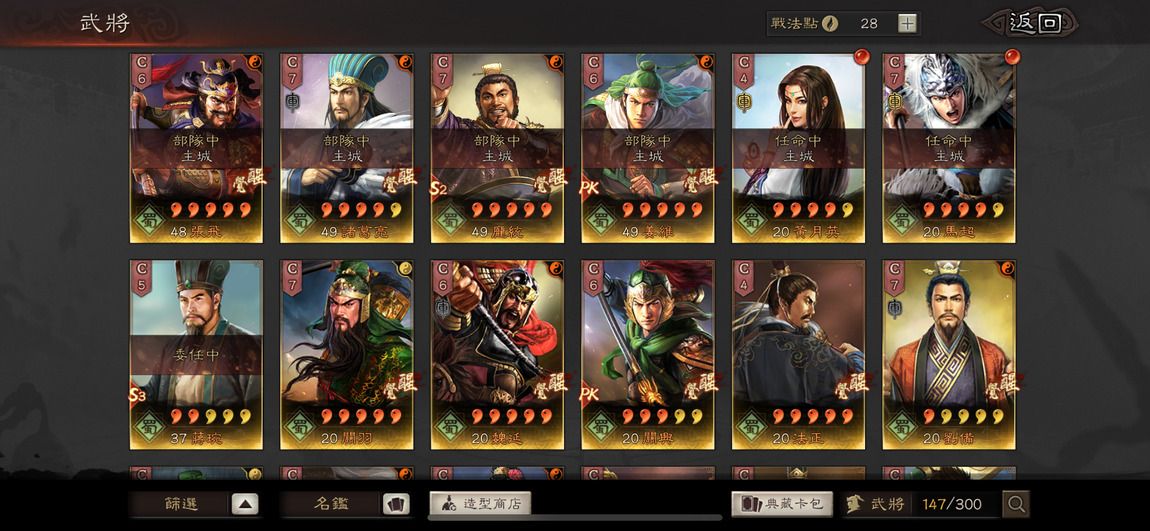Open the 名鑑 catalog
The height and width of the screenshot is (531, 1150).
(x=331, y=505)
